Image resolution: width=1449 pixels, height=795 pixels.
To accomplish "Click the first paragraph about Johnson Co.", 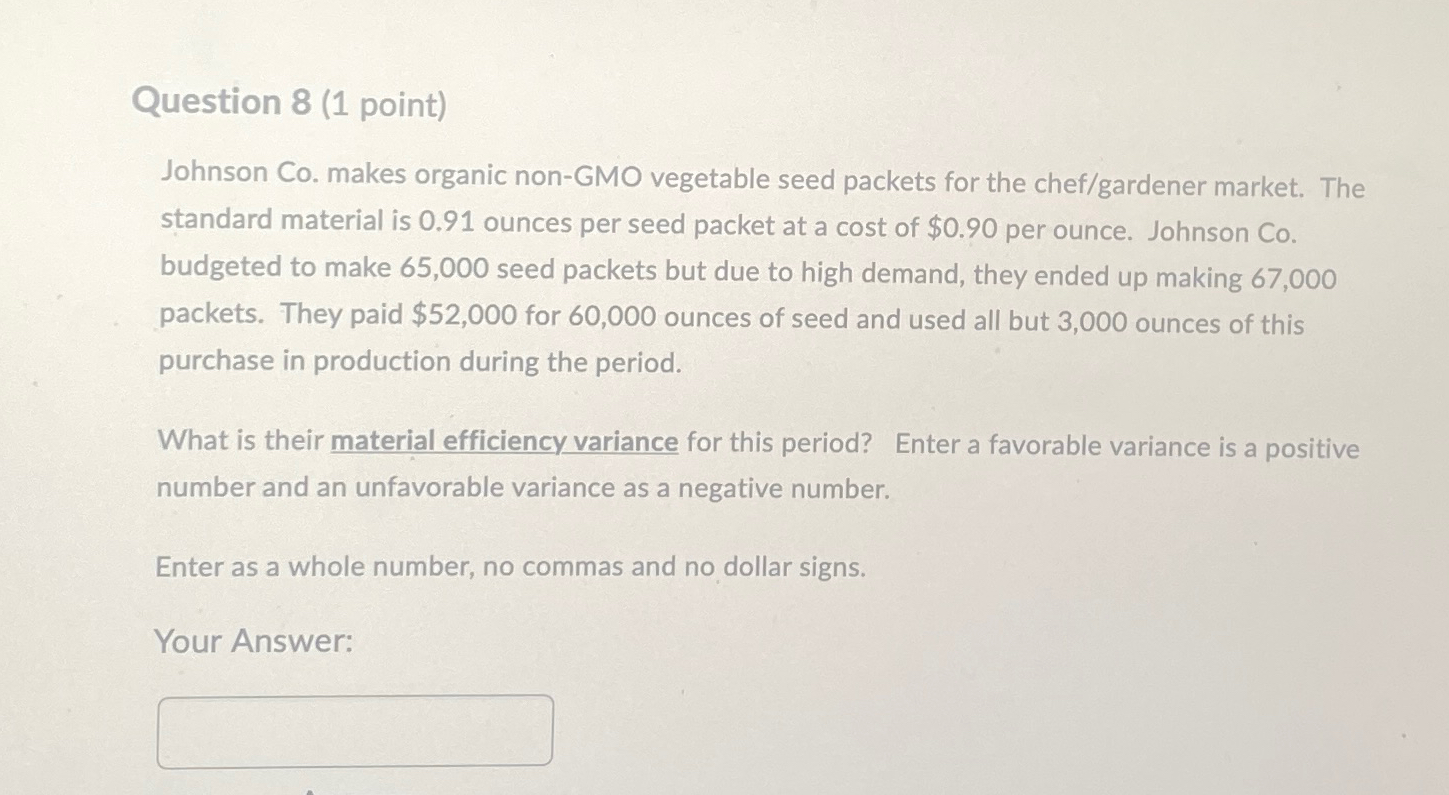I will (x=700, y=270).
